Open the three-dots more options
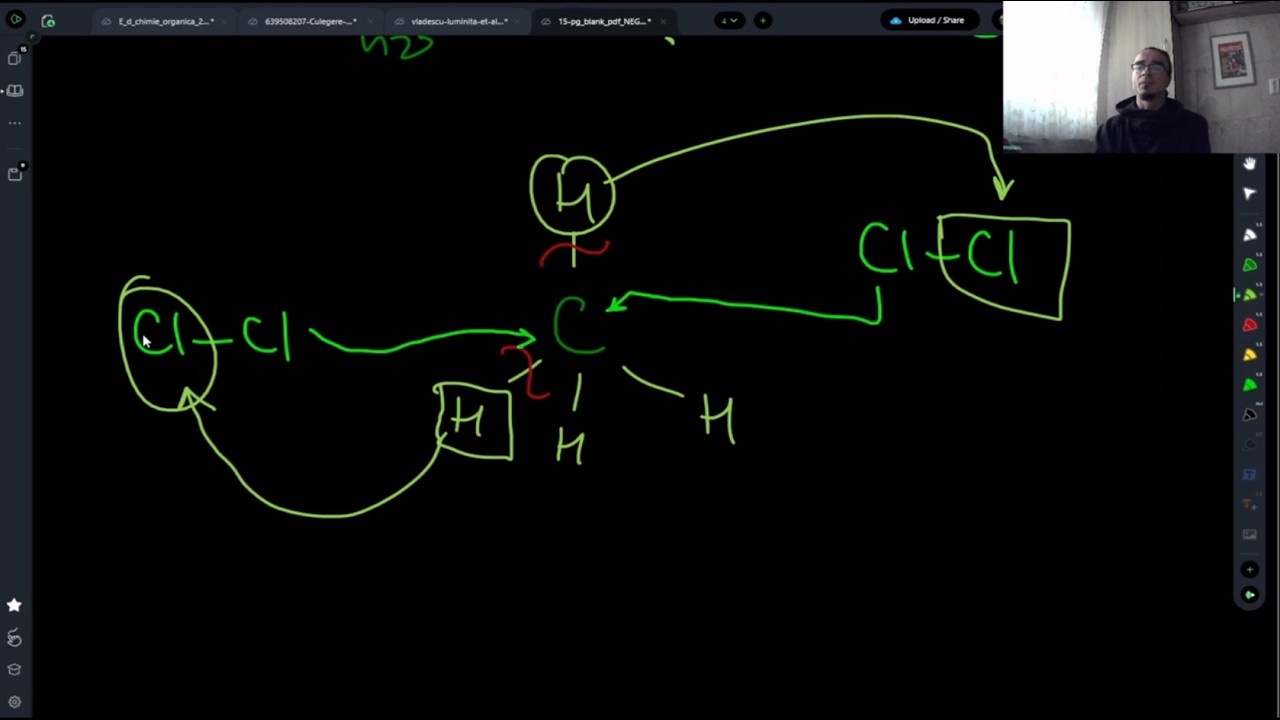Screen dimensions: 1280x720 click(14, 122)
